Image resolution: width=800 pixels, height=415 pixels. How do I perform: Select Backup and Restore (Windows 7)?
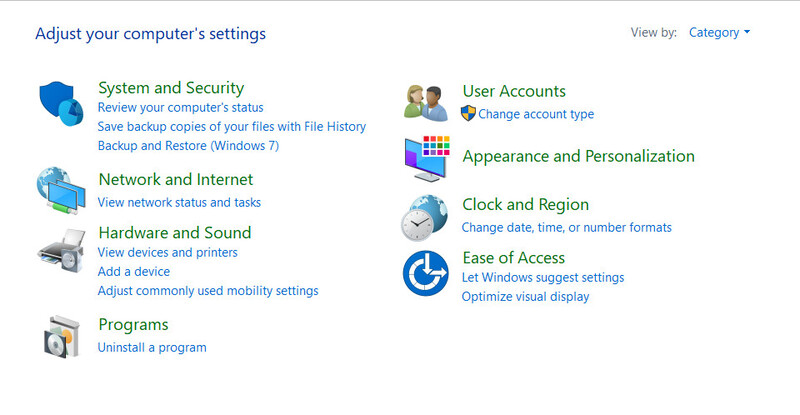click(x=188, y=145)
